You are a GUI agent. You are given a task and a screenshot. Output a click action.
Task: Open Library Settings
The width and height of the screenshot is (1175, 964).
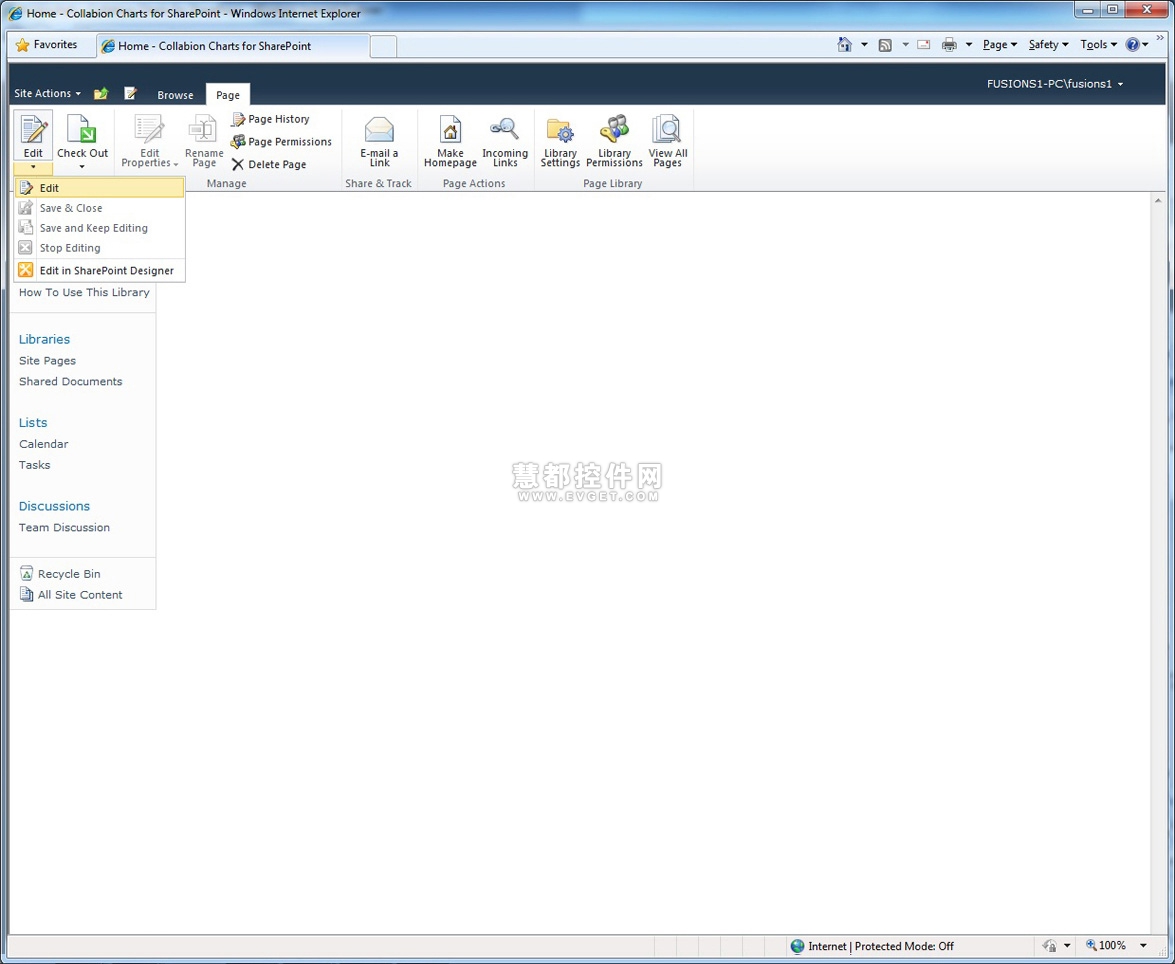(561, 141)
